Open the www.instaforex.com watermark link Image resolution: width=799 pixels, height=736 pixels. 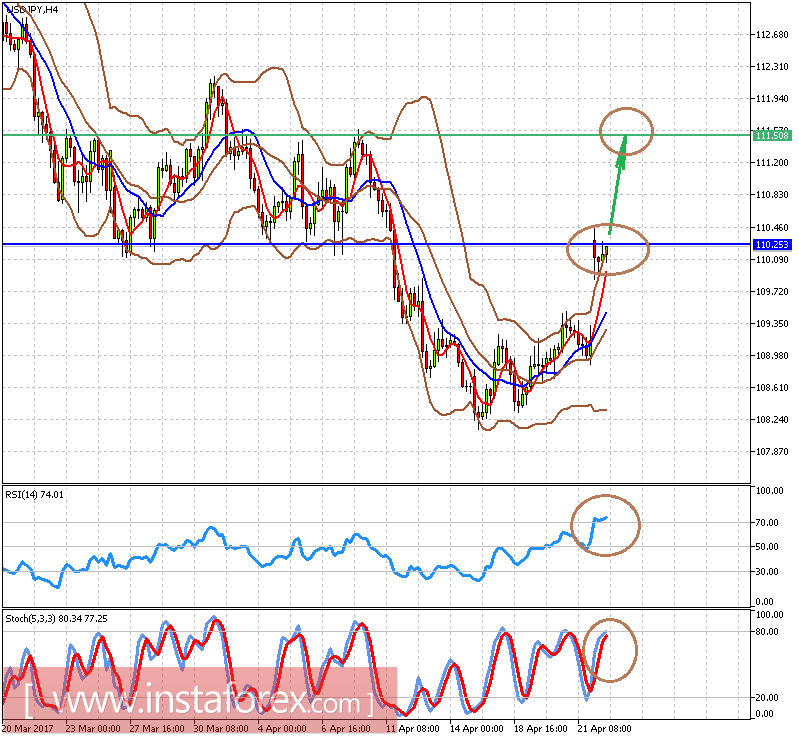coord(200,699)
